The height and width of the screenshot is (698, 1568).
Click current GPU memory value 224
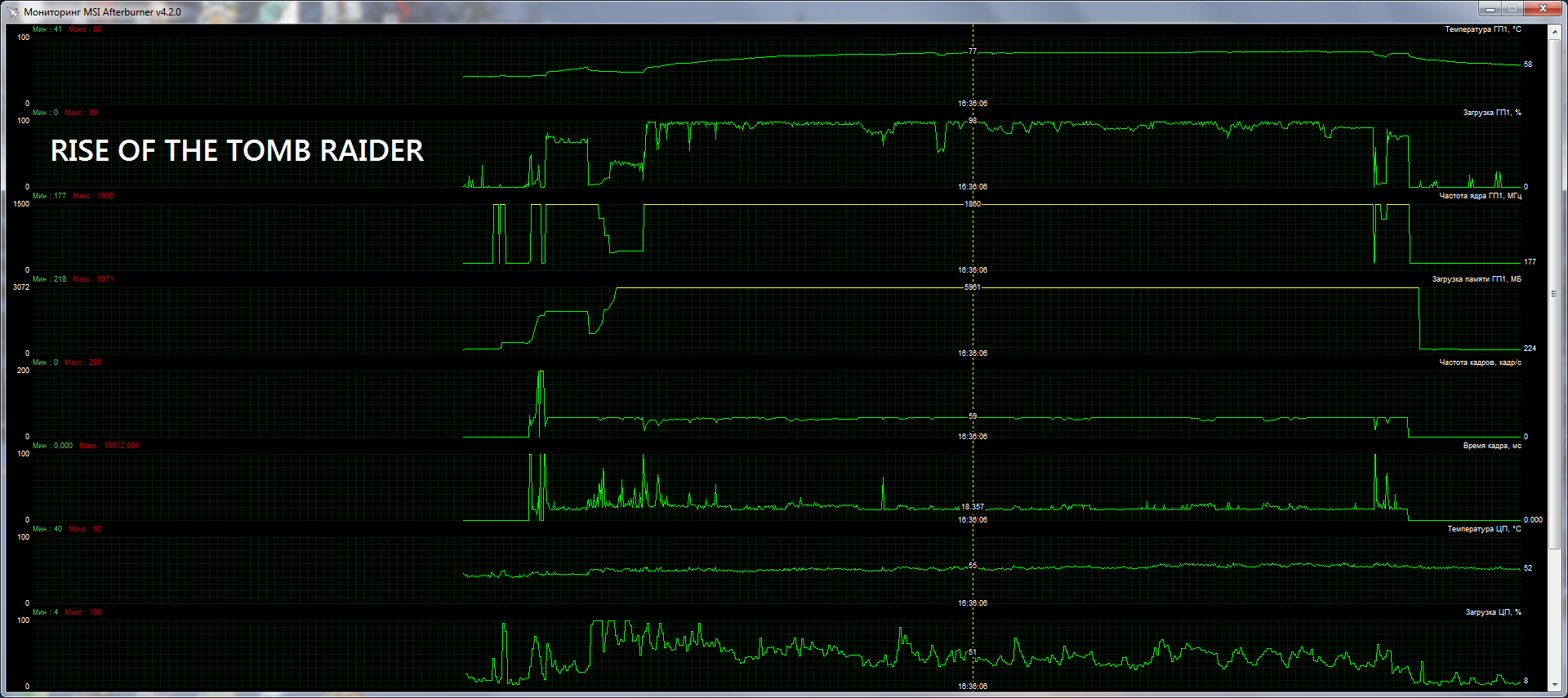click(1530, 349)
